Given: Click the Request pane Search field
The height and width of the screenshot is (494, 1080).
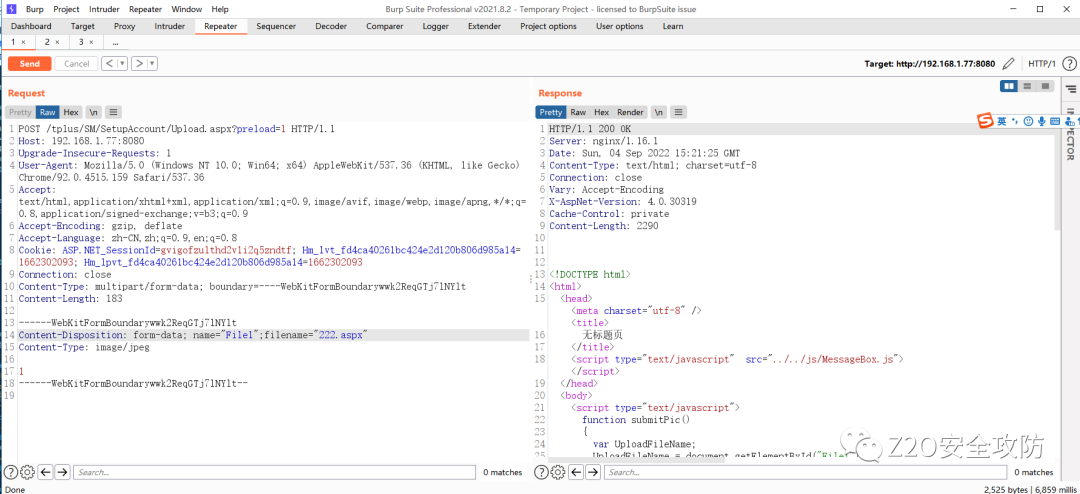Looking at the screenshot, I should pyautogui.click(x=274, y=472).
